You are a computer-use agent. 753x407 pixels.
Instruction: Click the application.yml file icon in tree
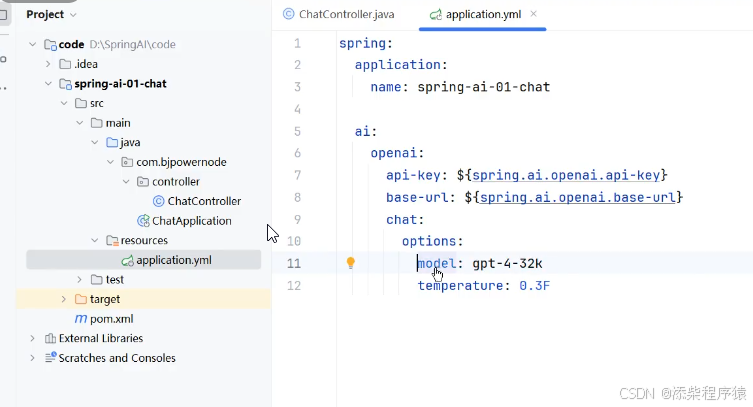point(127,261)
